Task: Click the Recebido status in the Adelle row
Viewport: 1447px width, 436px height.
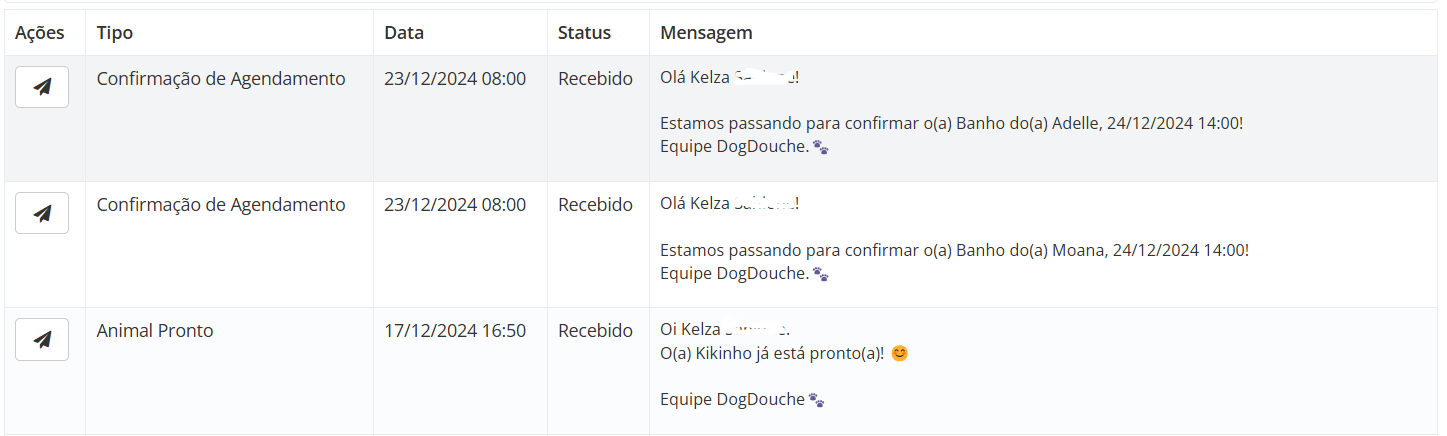Action: tap(596, 79)
